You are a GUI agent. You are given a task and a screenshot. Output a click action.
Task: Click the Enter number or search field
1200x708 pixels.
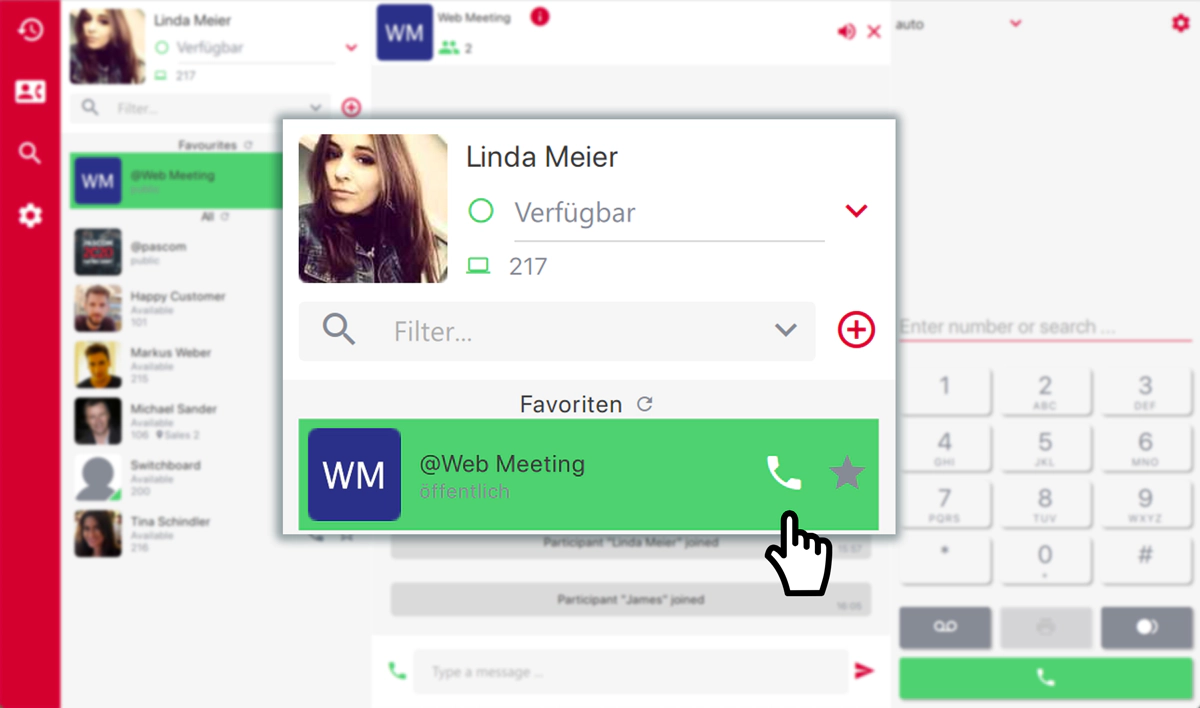(1045, 327)
